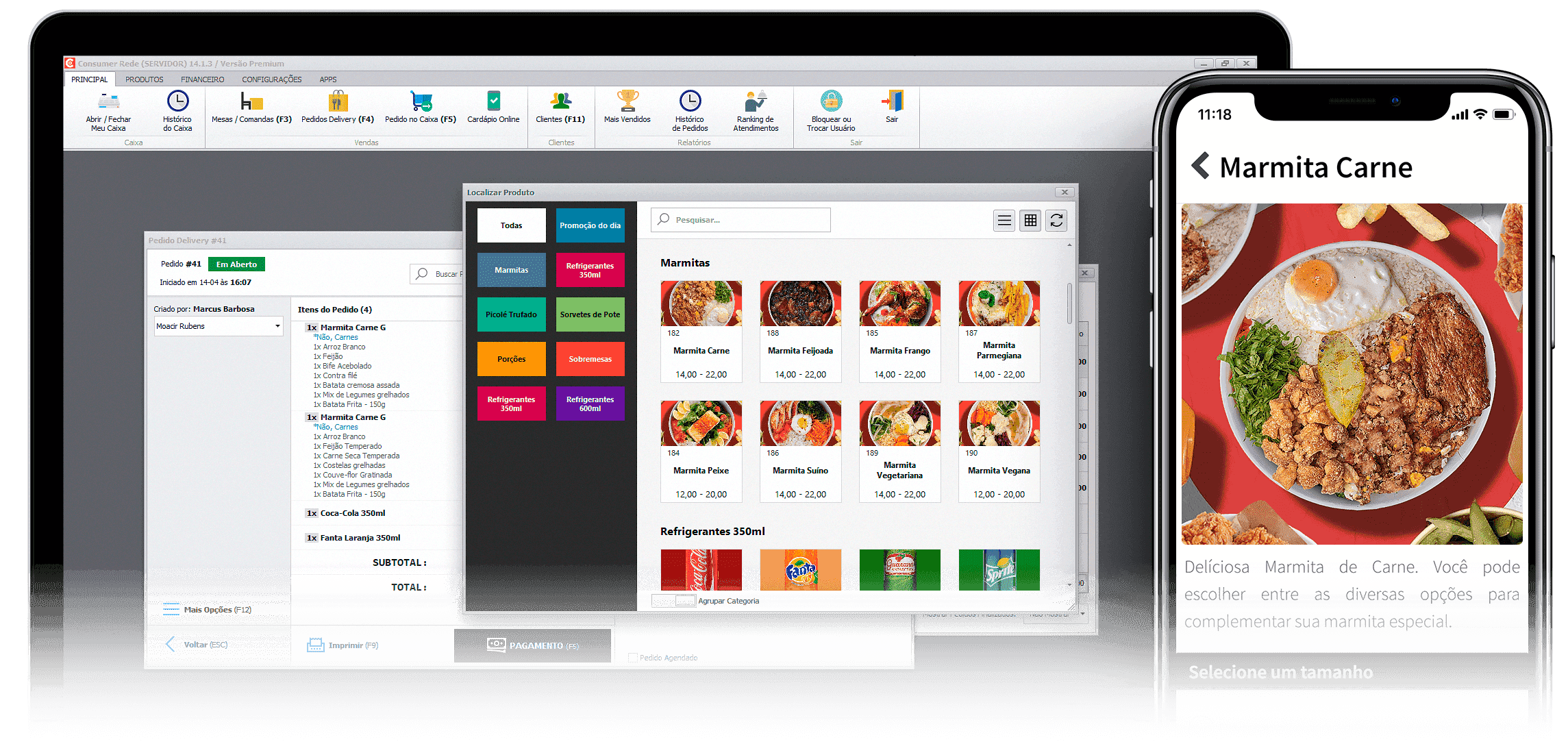
Task: Switch to the FINANCEIRO tab
Action: point(203,79)
